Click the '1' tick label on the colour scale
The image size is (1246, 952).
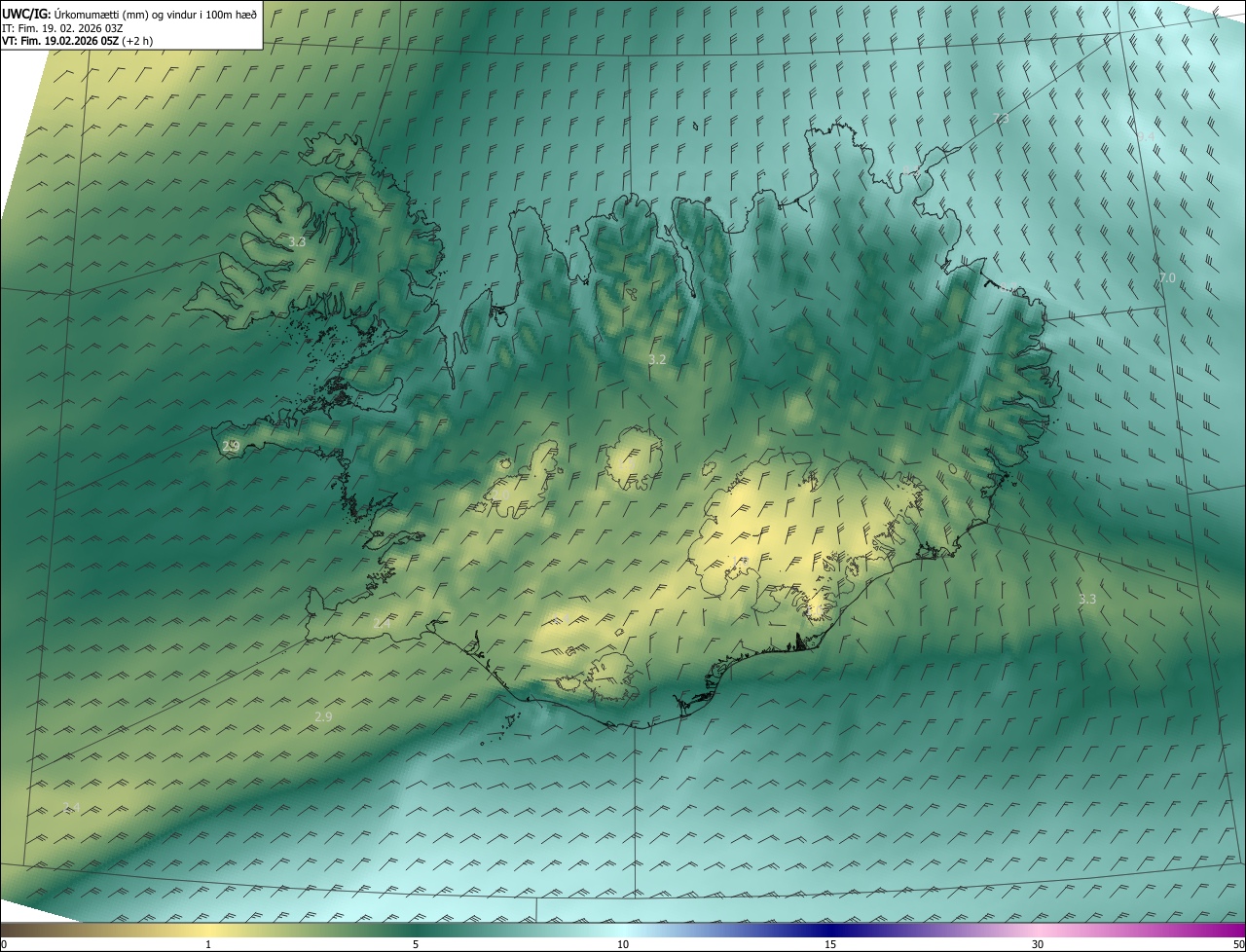click(208, 945)
